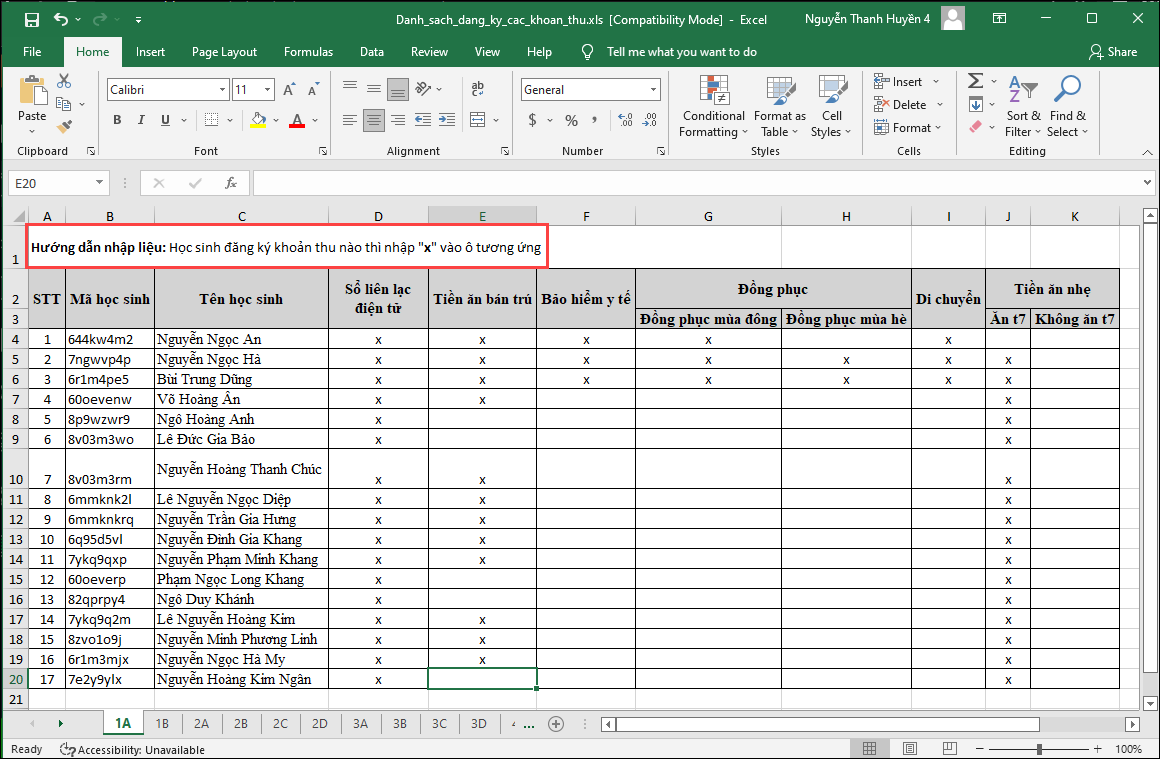Screen dimensions: 1160x759
Task: Open the font color red swatch
Action: pyautogui.click(x=296, y=120)
